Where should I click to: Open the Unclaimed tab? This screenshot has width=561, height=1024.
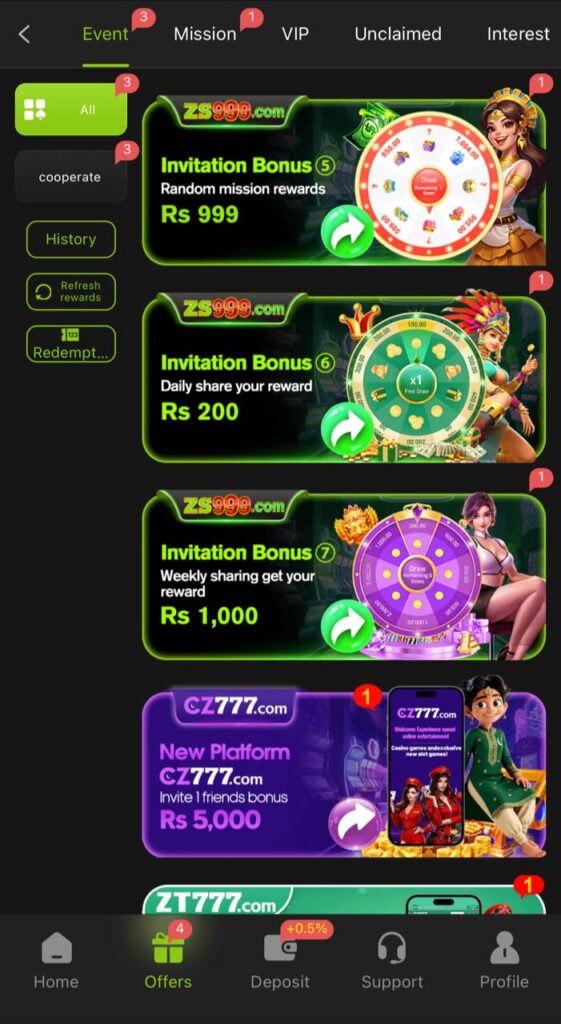(398, 34)
